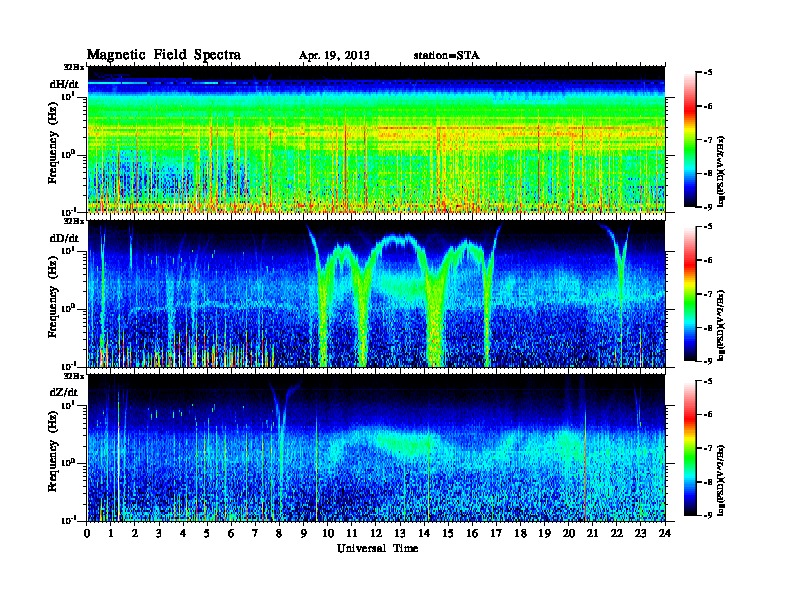Click log(PSD) label beside dZ/dt color bar

(x=721, y=479)
